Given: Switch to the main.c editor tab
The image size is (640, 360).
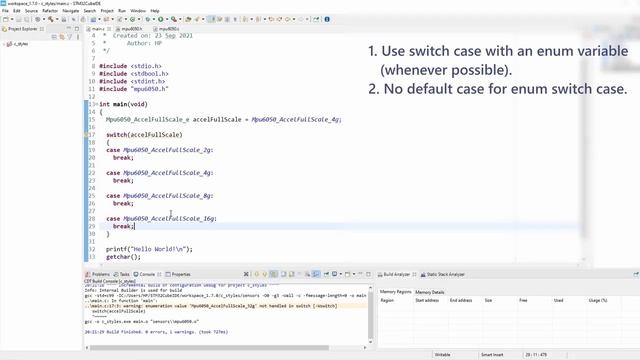Looking at the screenshot, I should pos(98,29).
